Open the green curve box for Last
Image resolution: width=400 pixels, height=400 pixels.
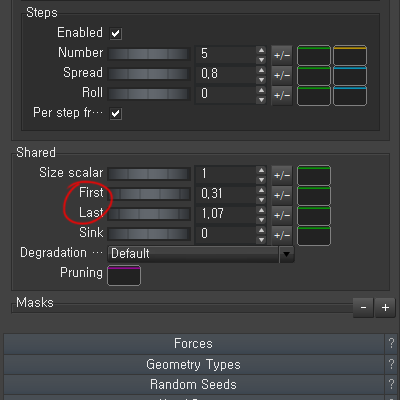click(314, 216)
